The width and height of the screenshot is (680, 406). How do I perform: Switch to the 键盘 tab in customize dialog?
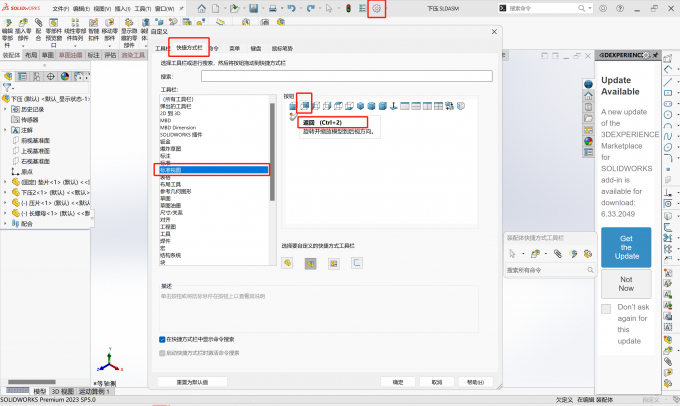[256, 48]
